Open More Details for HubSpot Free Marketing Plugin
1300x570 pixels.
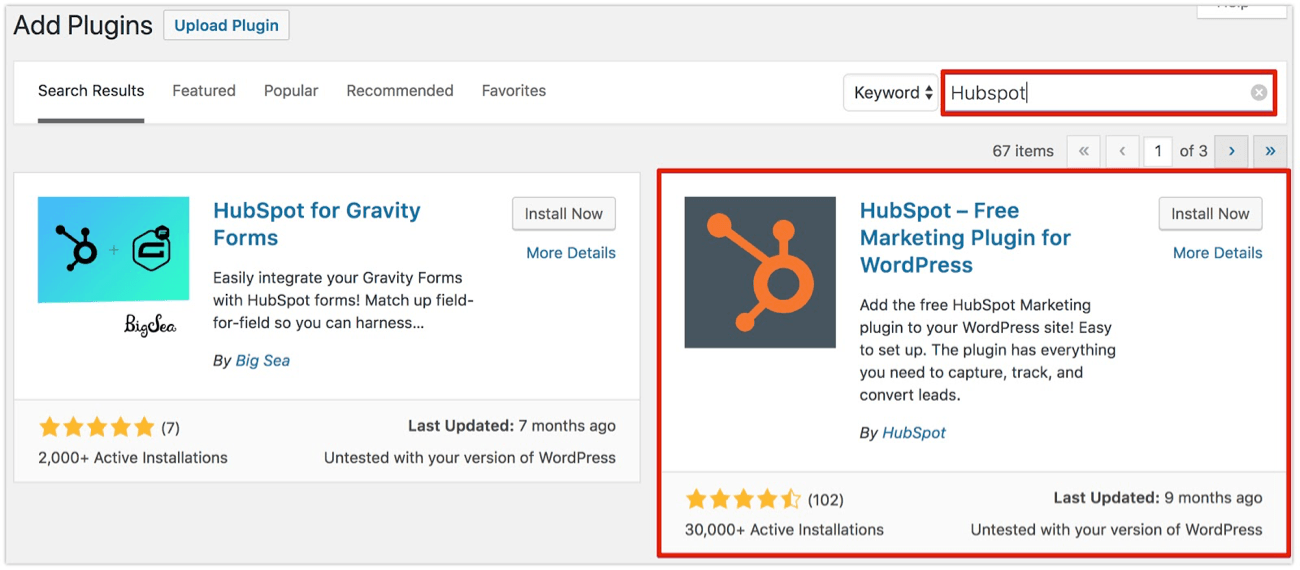1217,253
